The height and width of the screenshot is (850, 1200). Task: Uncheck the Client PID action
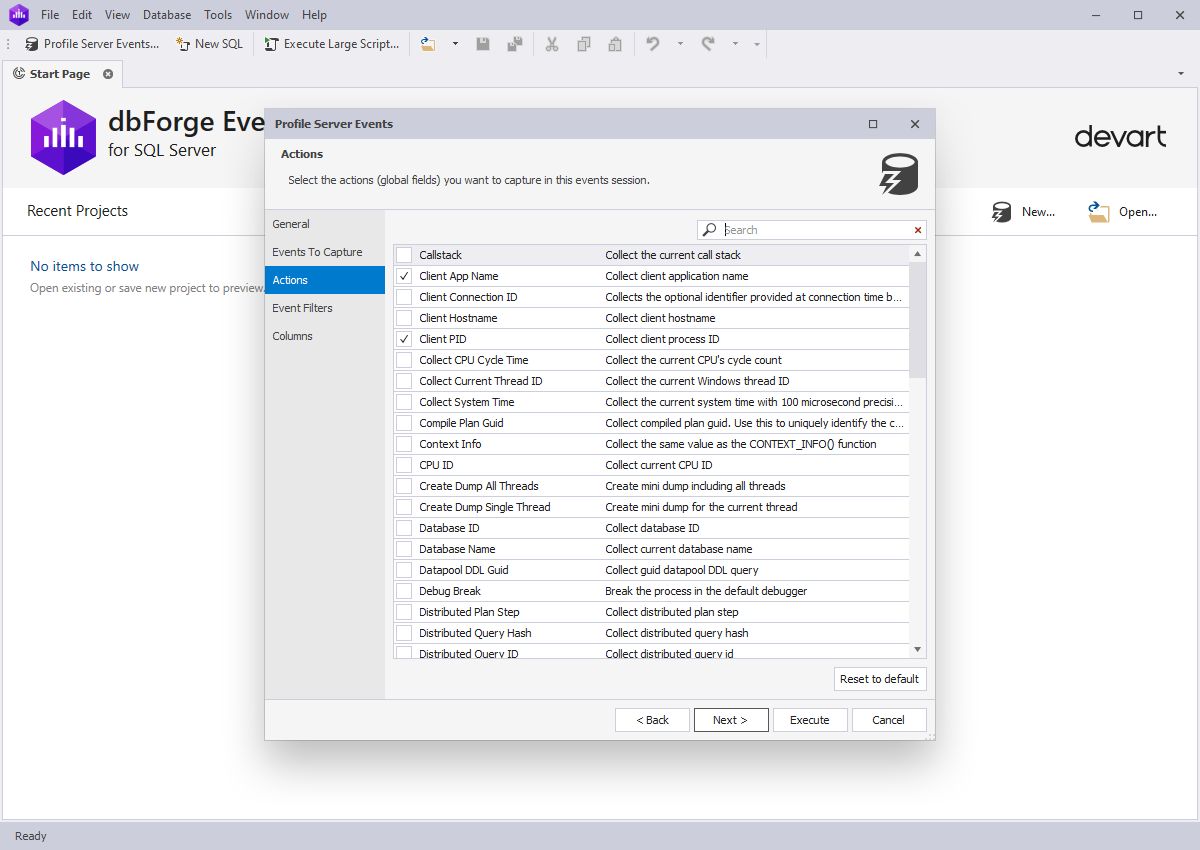tap(404, 338)
